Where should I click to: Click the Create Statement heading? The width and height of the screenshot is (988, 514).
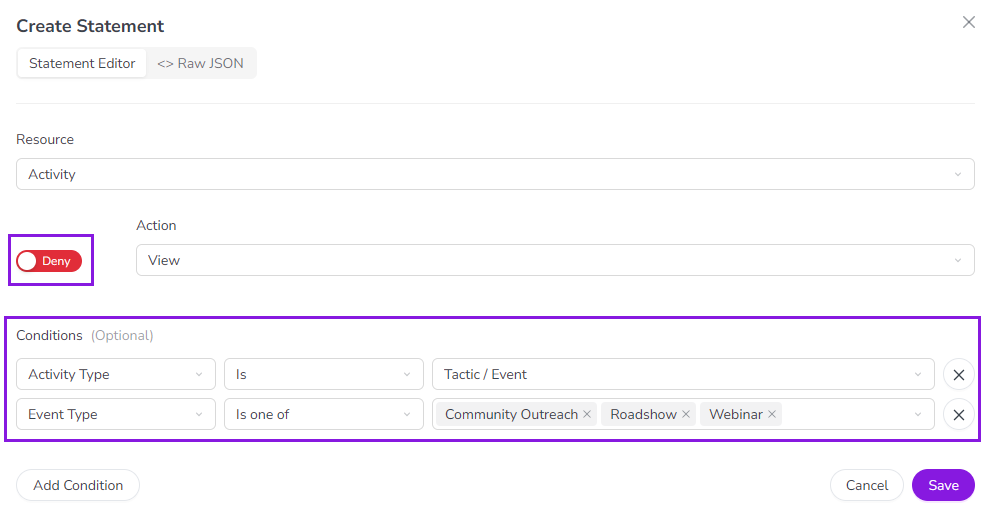[x=90, y=26]
